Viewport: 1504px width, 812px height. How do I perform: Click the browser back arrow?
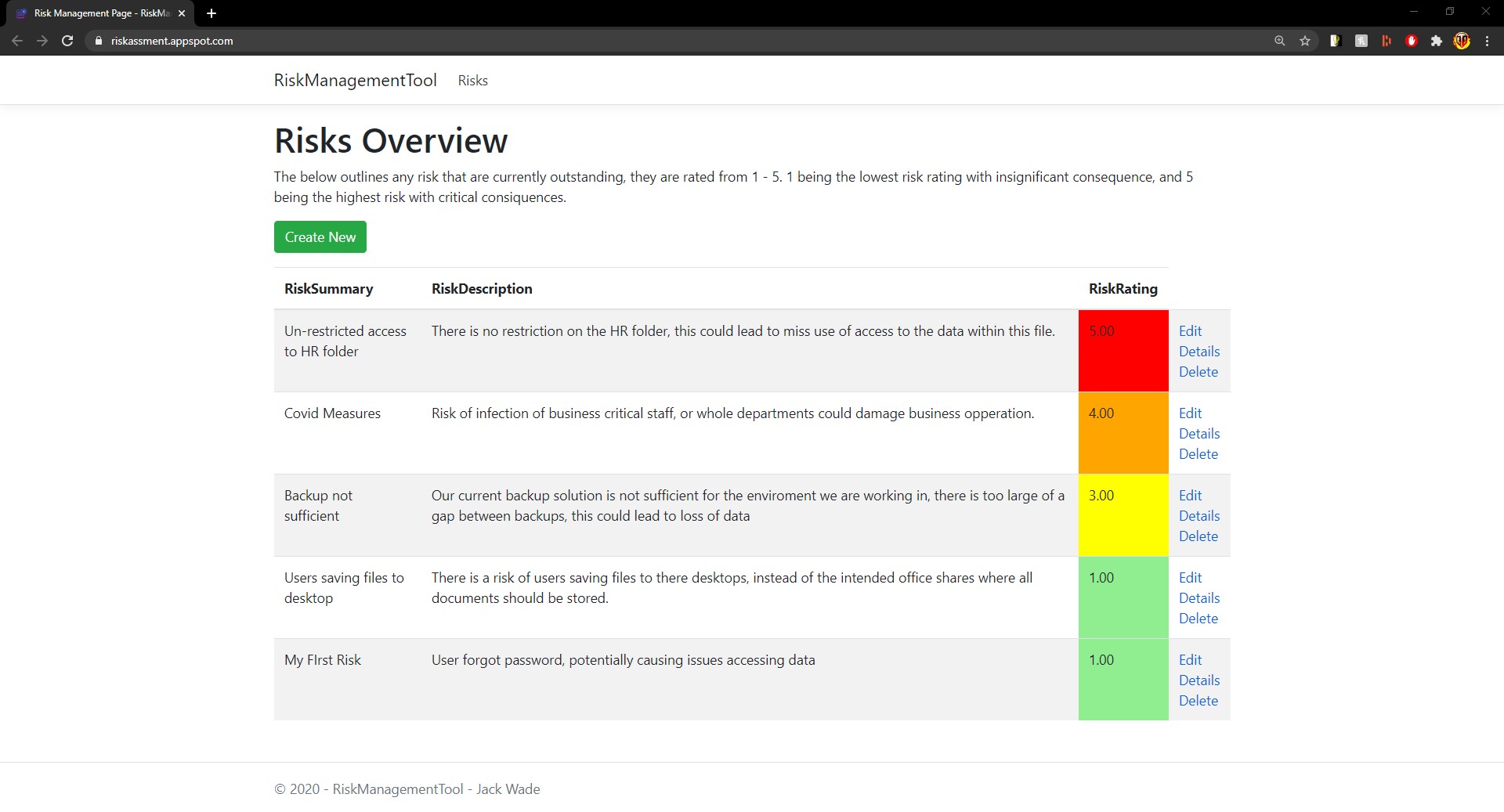(17, 41)
